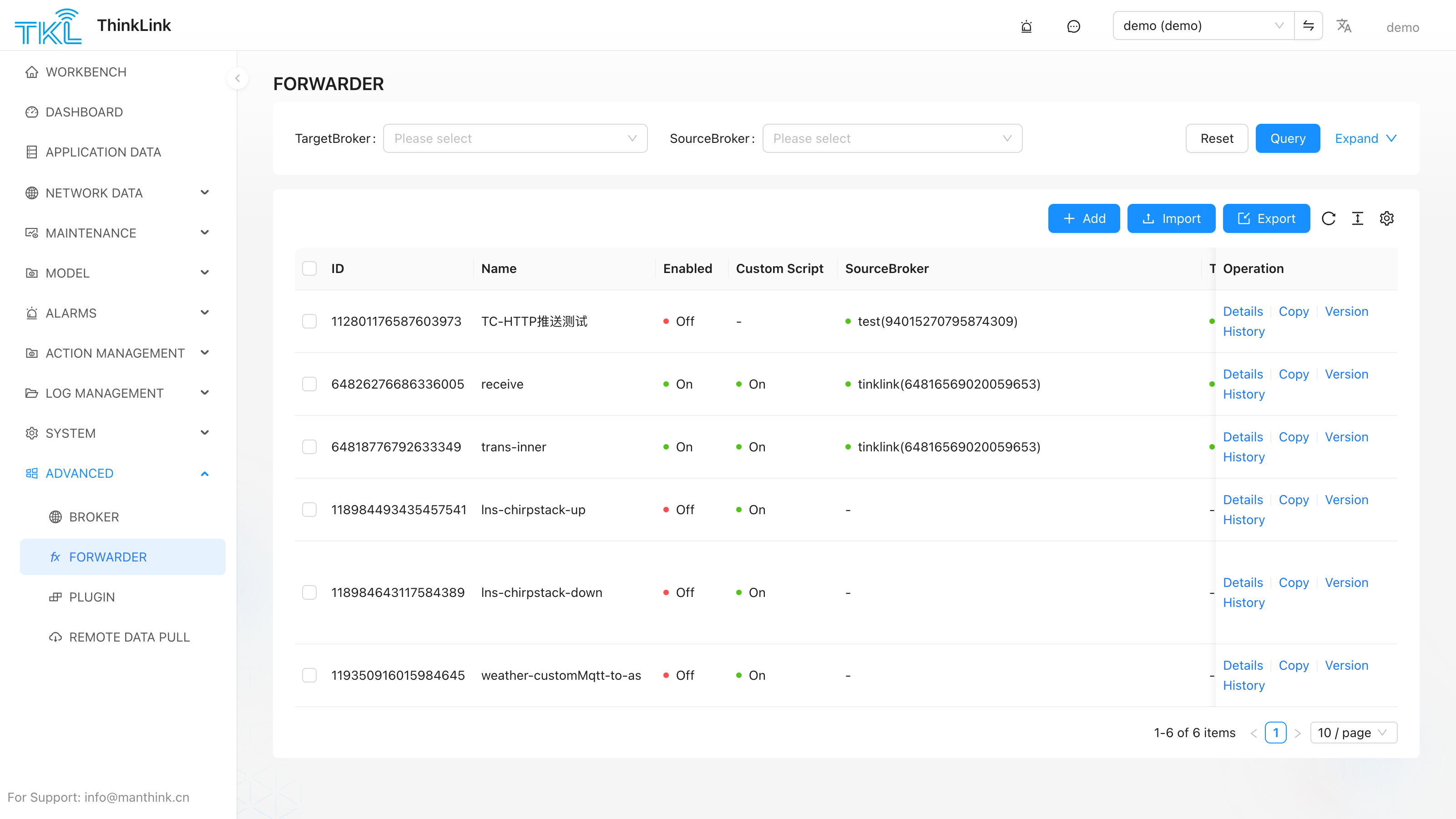This screenshot has height=819, width=1456.
Task: Click the switch organization arrows icon
Action: click(1308, 25)
